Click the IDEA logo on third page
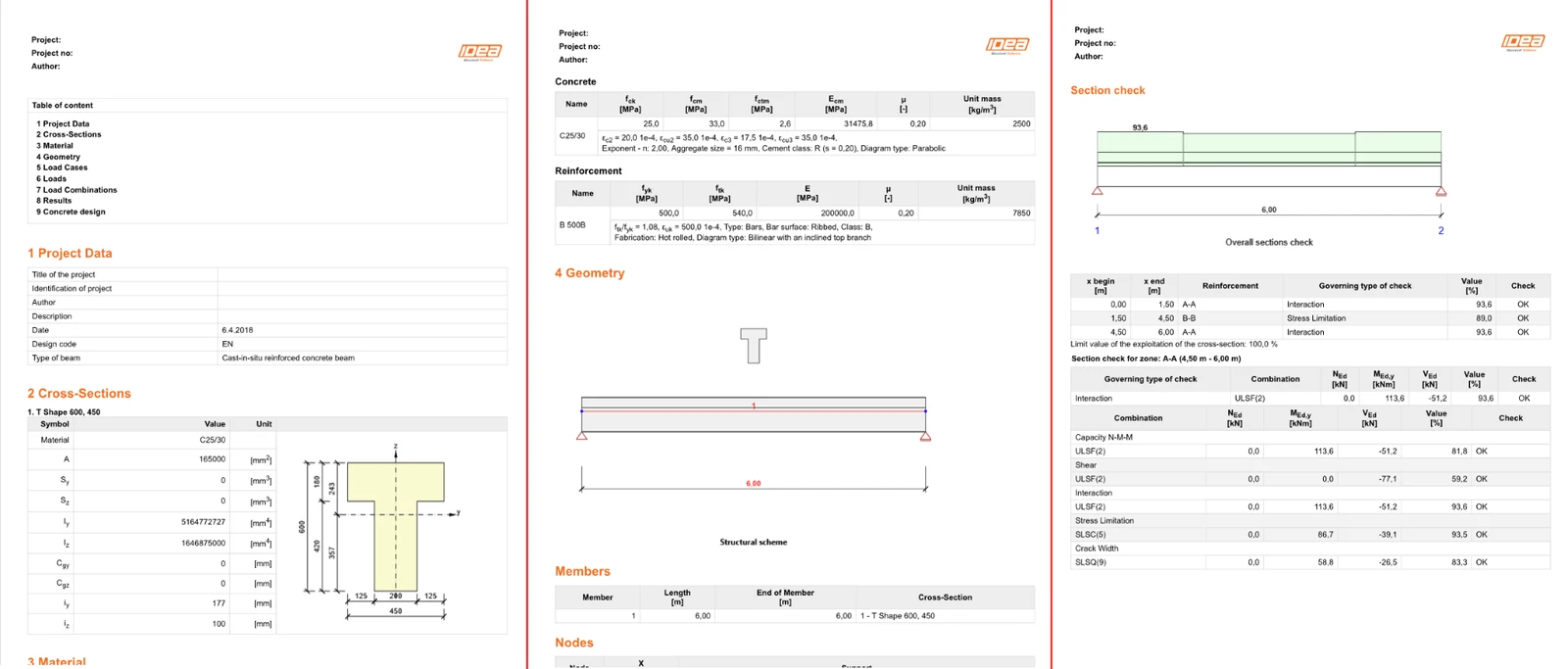Screen dimensions: 1568x669 click(x=1523, y=42)
